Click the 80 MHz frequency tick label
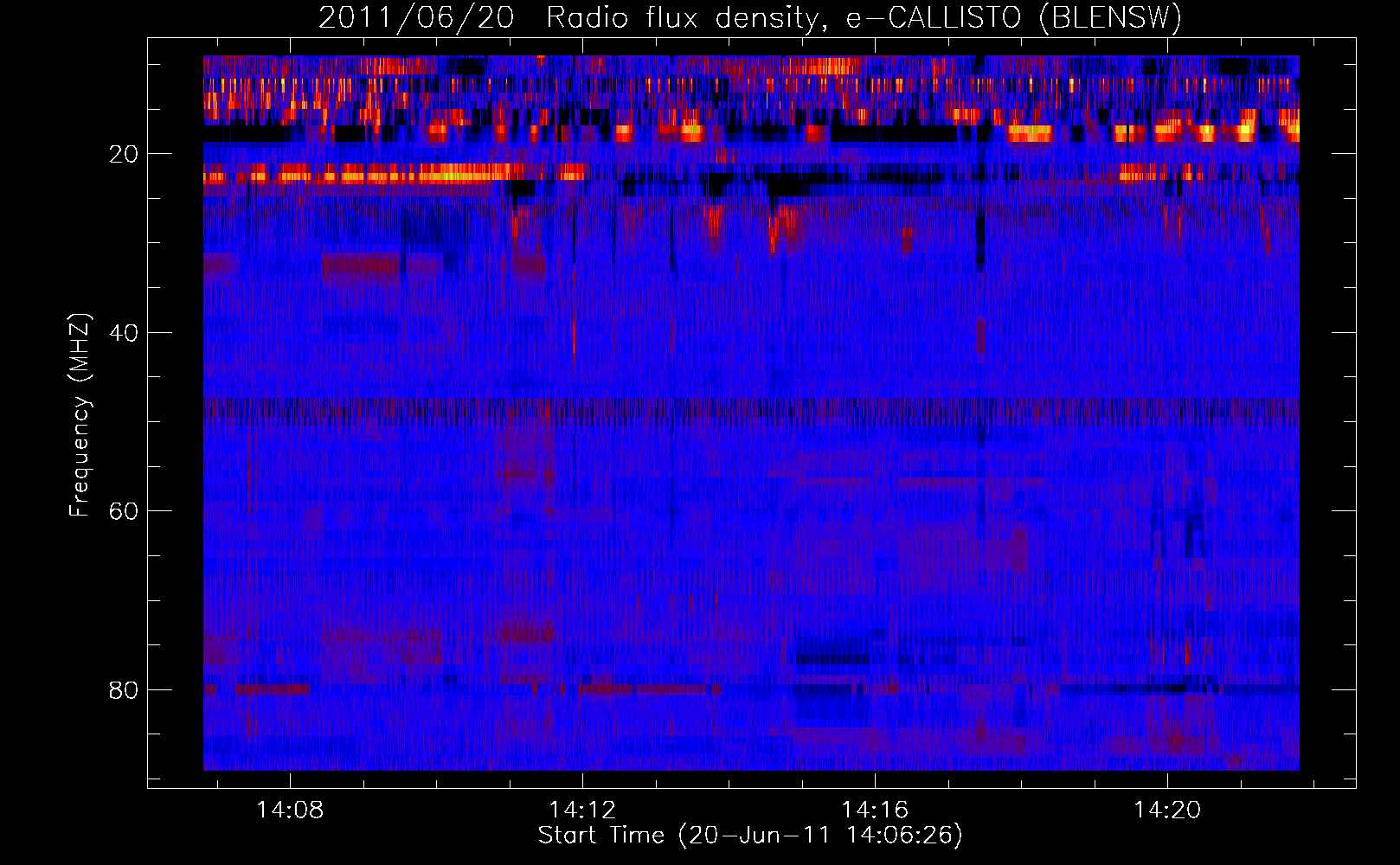This screenshot has width=1400, height=865. point(124,690)
